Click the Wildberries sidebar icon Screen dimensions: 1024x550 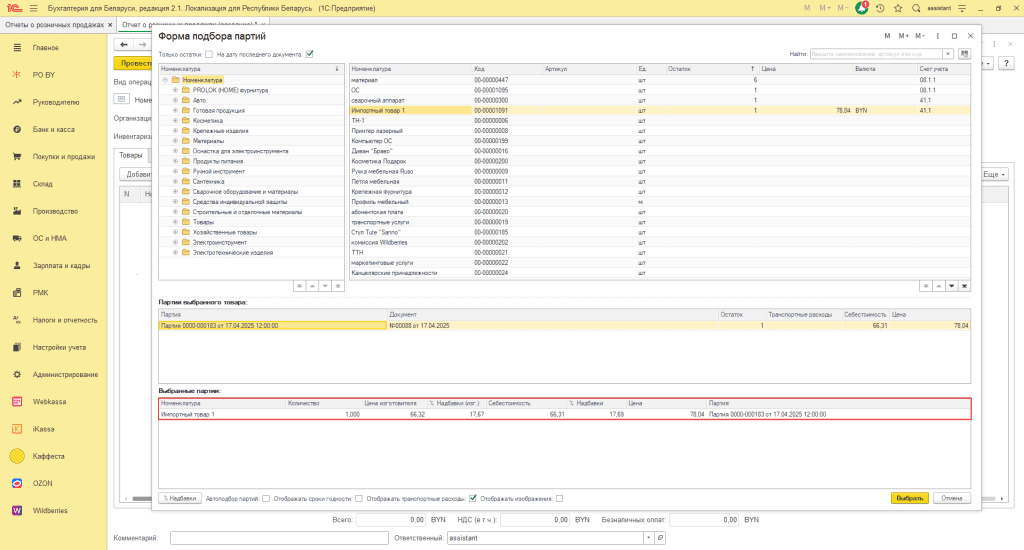coord(17,511)
